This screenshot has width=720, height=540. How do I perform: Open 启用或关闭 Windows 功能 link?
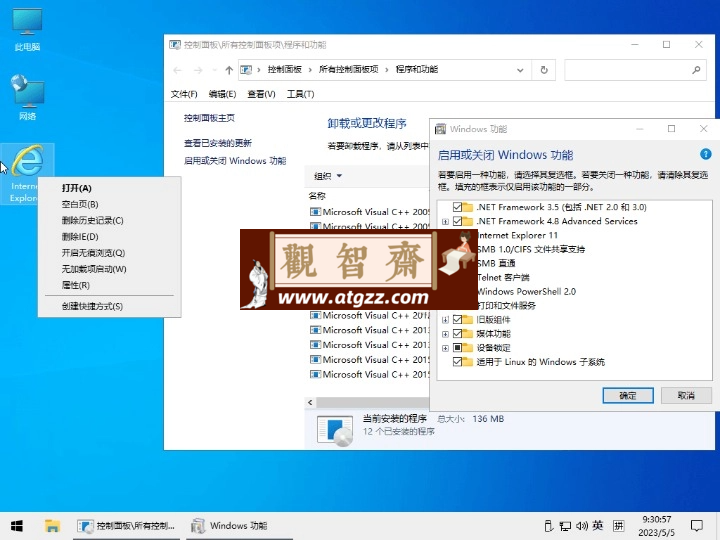235,161
